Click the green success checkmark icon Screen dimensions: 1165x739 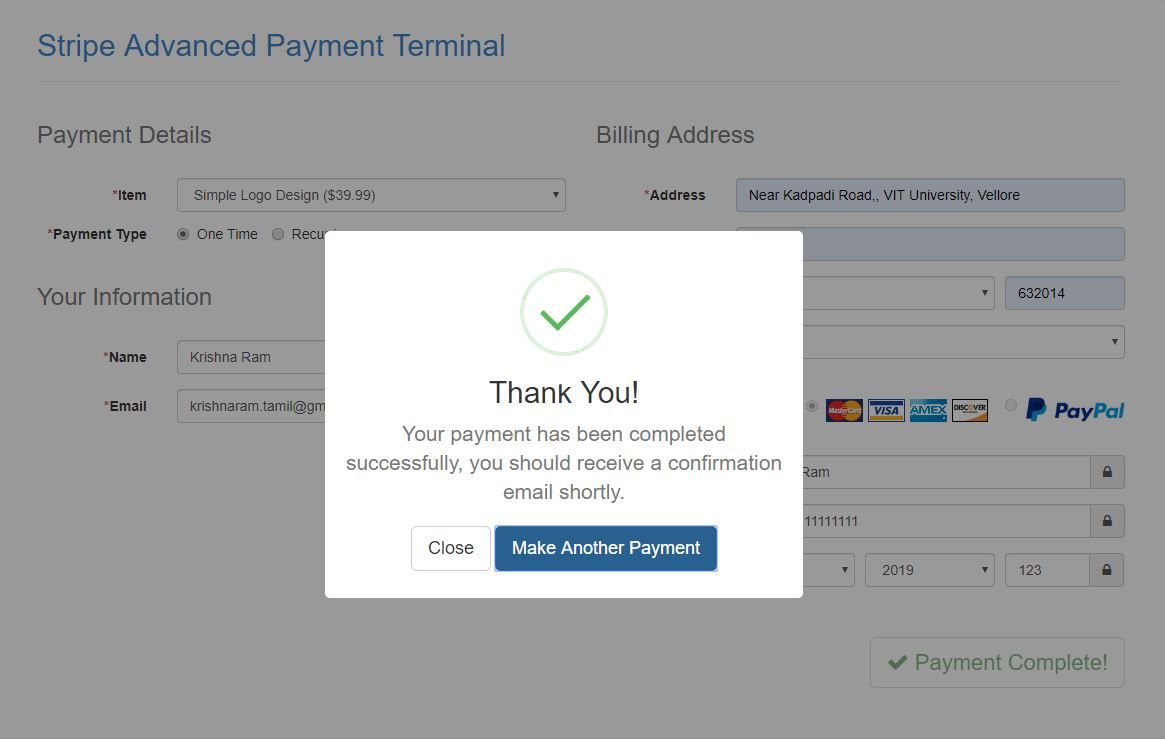pos(564,312)
